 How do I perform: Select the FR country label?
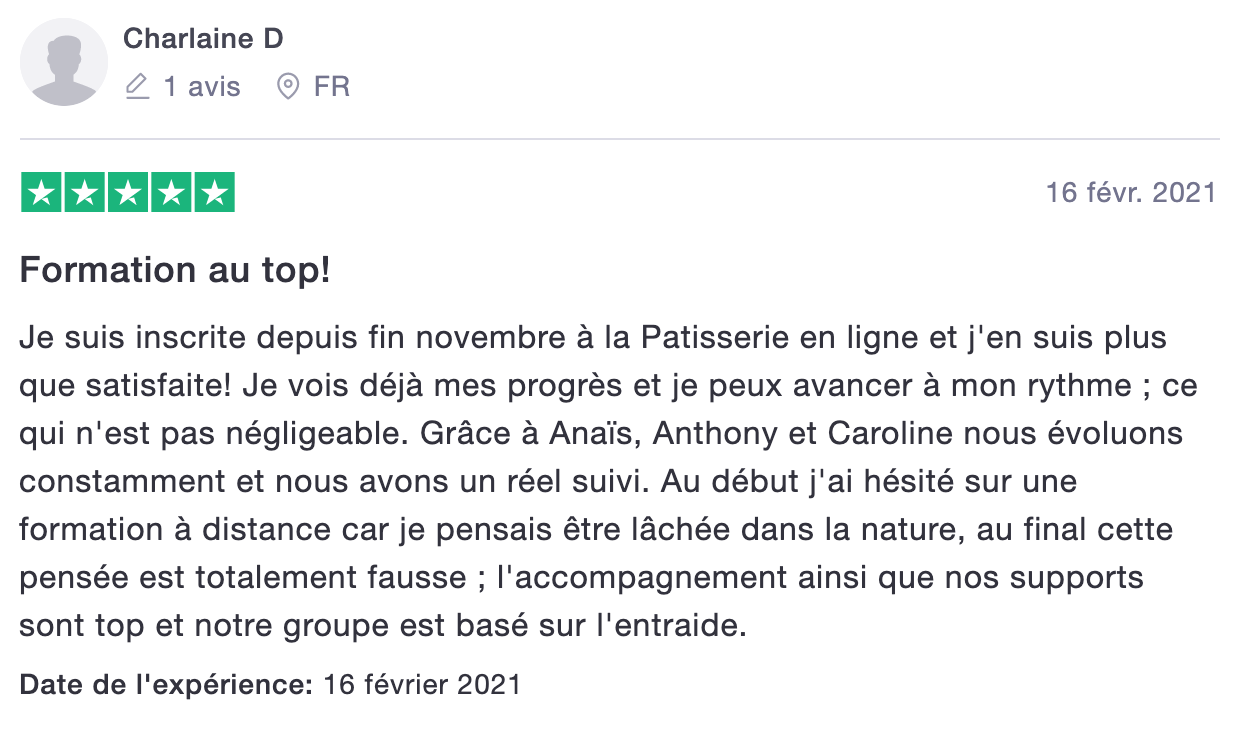tap(332, 87)
